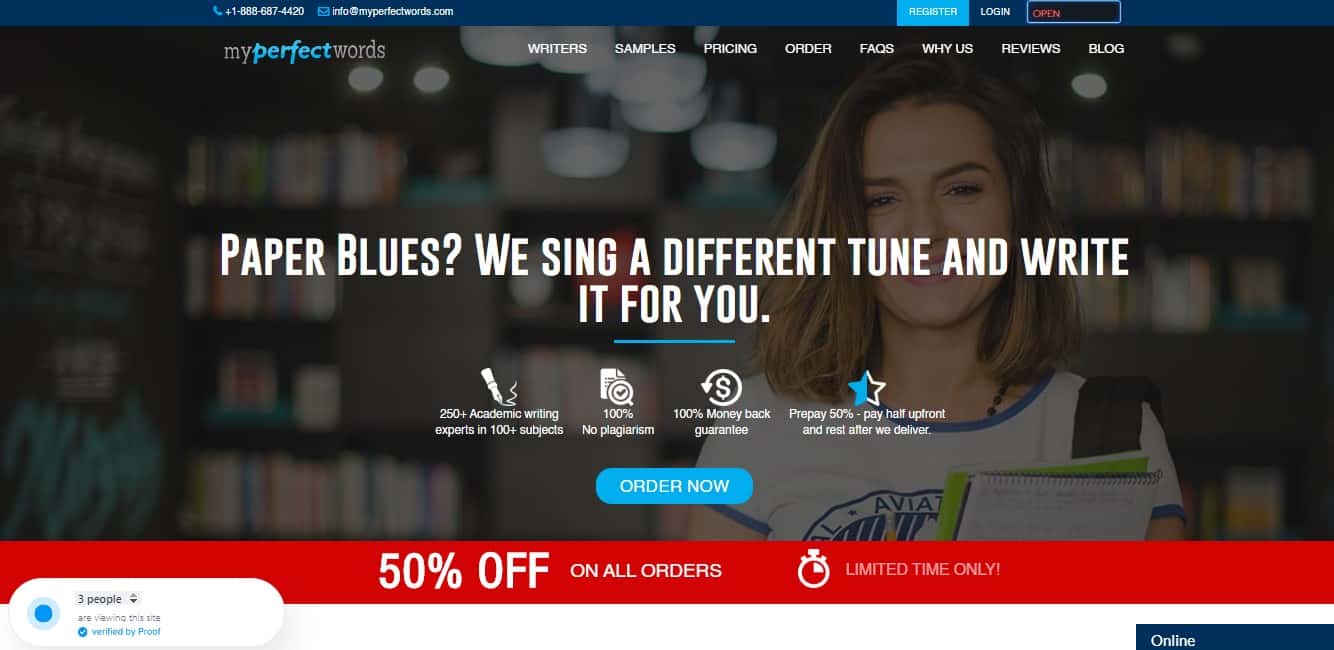Click the myperfectwords logo

(x=304, y=50)
